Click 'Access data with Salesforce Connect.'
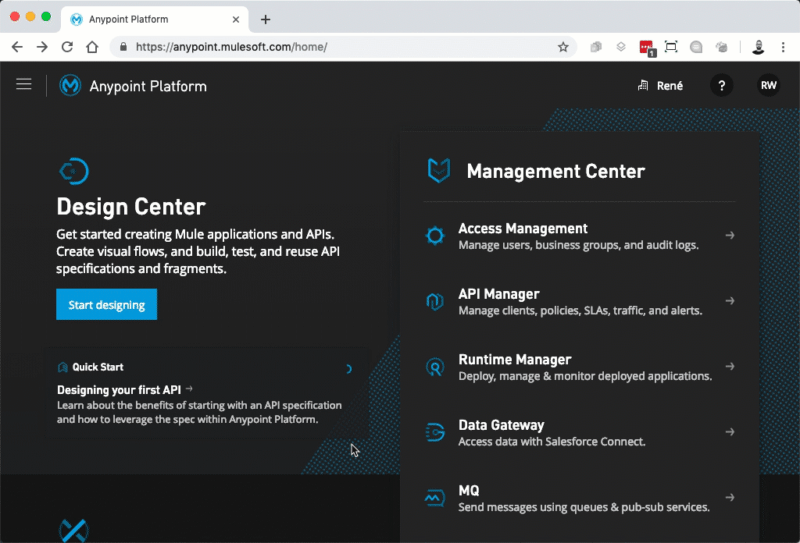Screen dimensions: 800x543 click(x=552, y=442)
